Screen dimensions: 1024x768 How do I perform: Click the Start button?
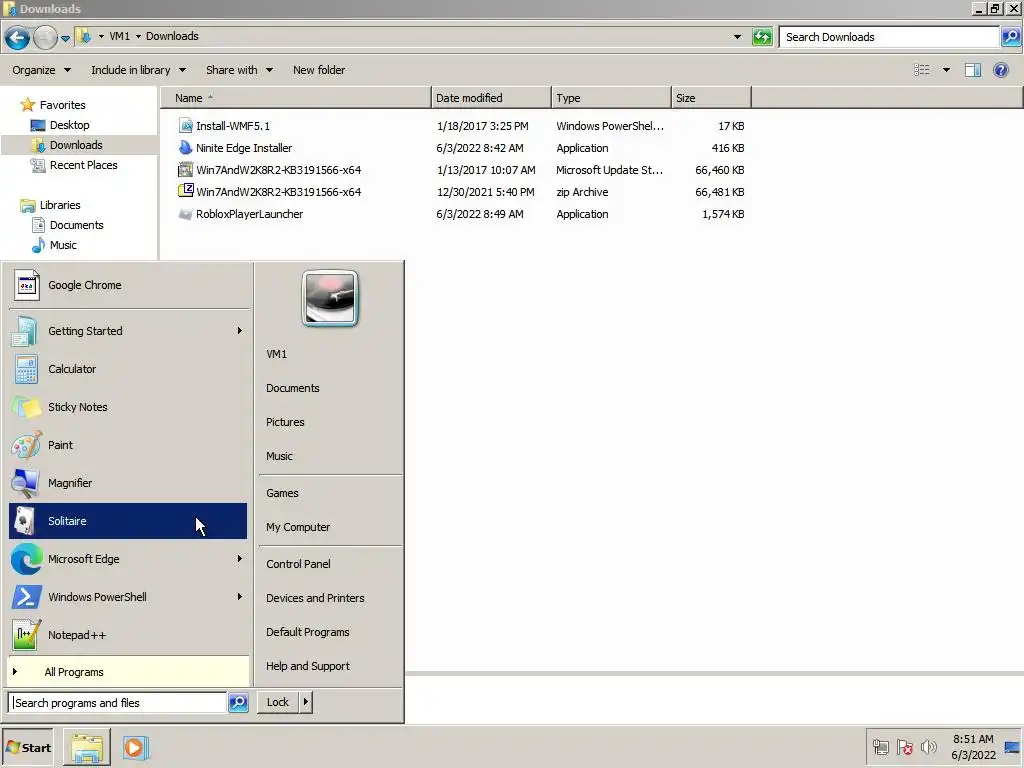click(x=27, y=748)
